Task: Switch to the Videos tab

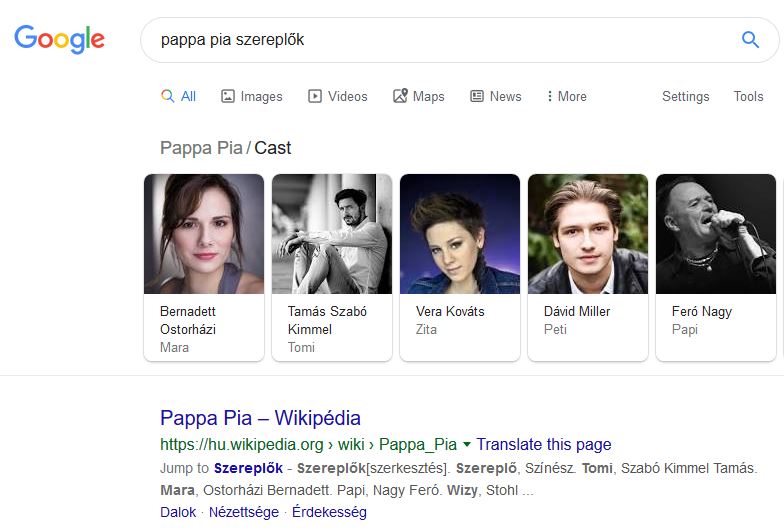Action: (x=338, y=96)
